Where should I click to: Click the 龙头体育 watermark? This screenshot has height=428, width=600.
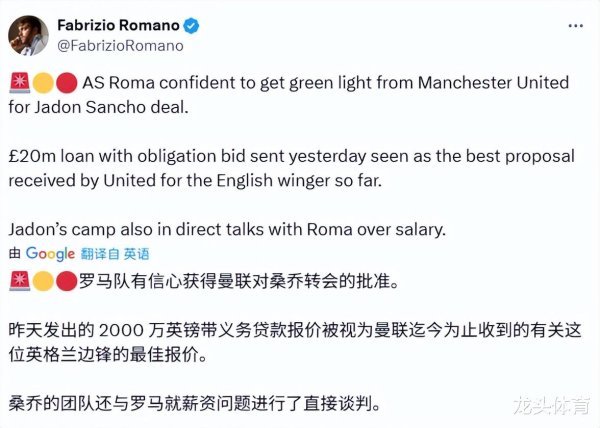point(551,405)
